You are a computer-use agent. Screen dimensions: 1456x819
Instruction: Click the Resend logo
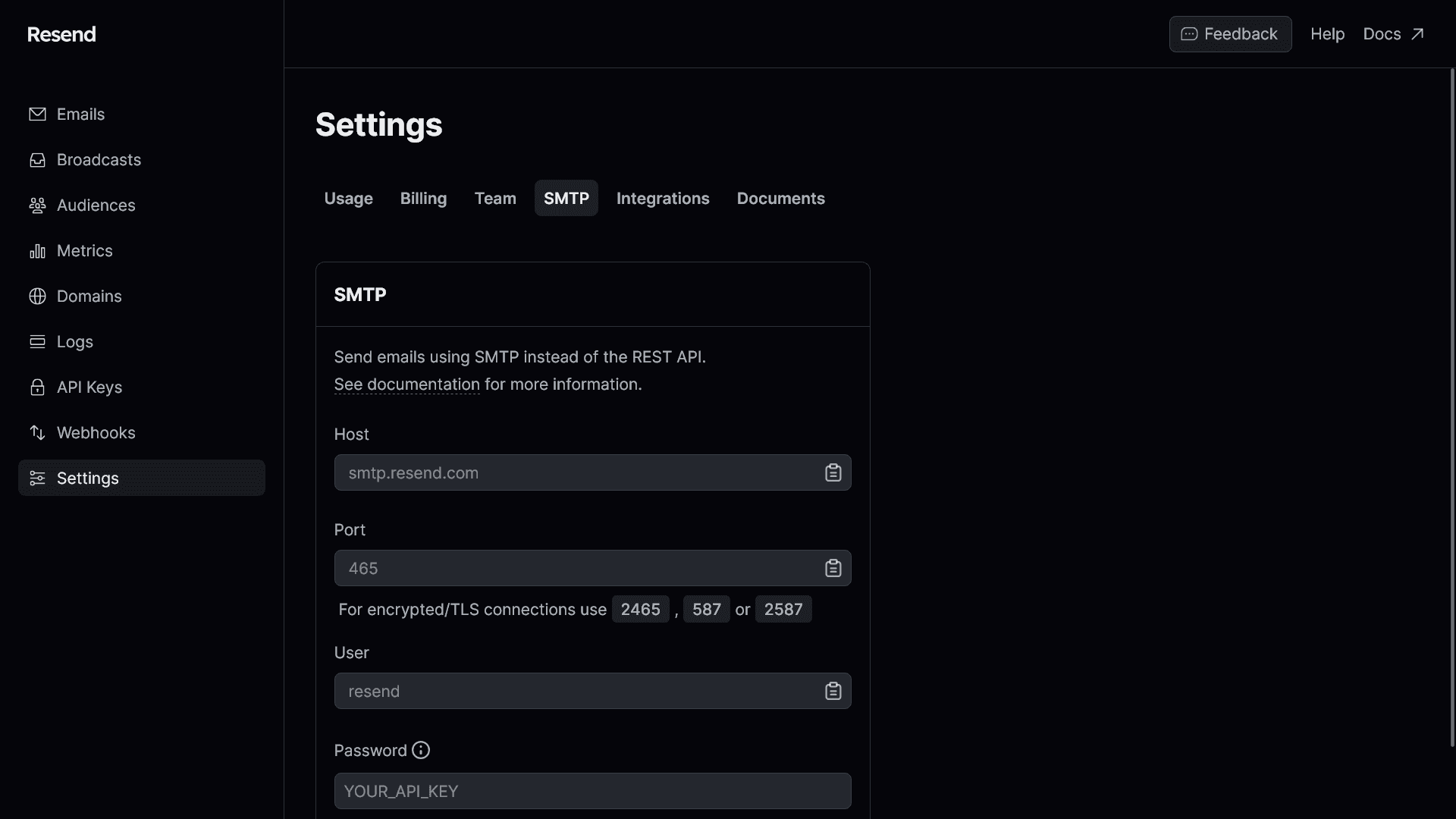[x=61, y=34]
